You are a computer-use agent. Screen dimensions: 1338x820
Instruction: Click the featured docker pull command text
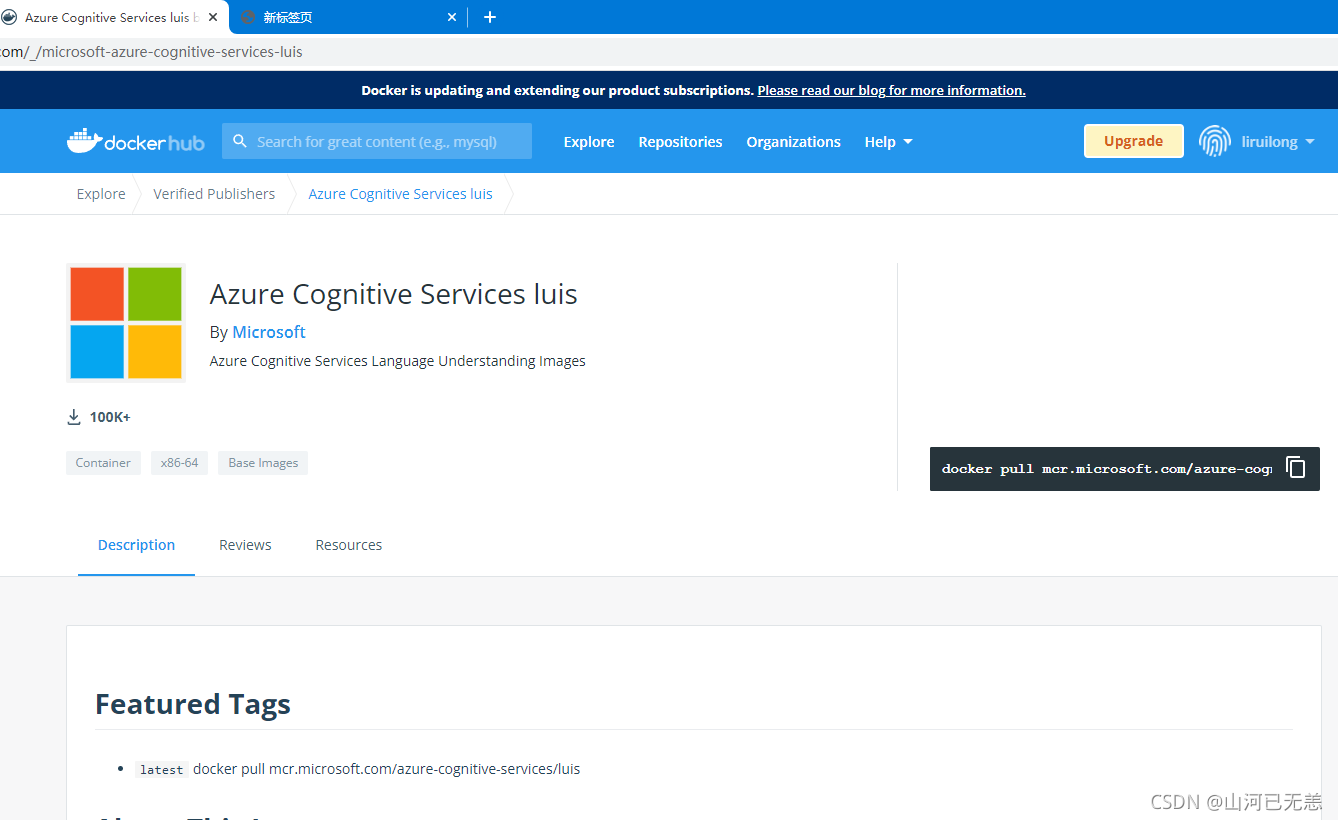pos(386,769)
